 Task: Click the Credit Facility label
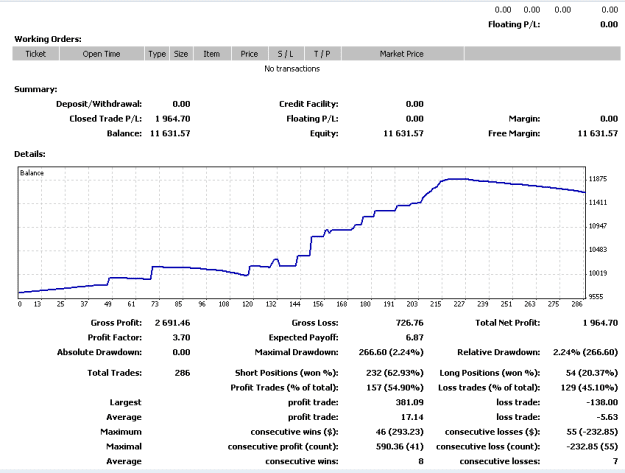coord(309,104)
